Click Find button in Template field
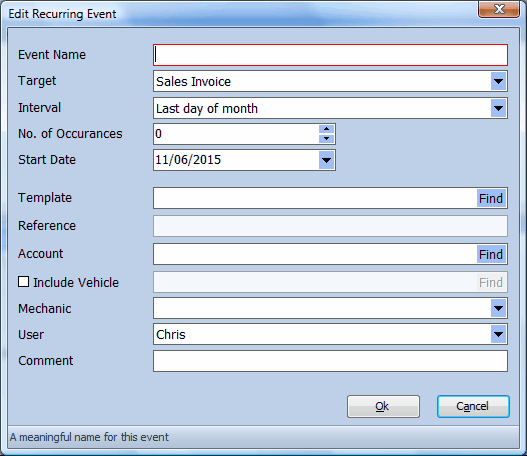Screen dimensions: 527x456 pyautogui.click(x=491, y=198)
